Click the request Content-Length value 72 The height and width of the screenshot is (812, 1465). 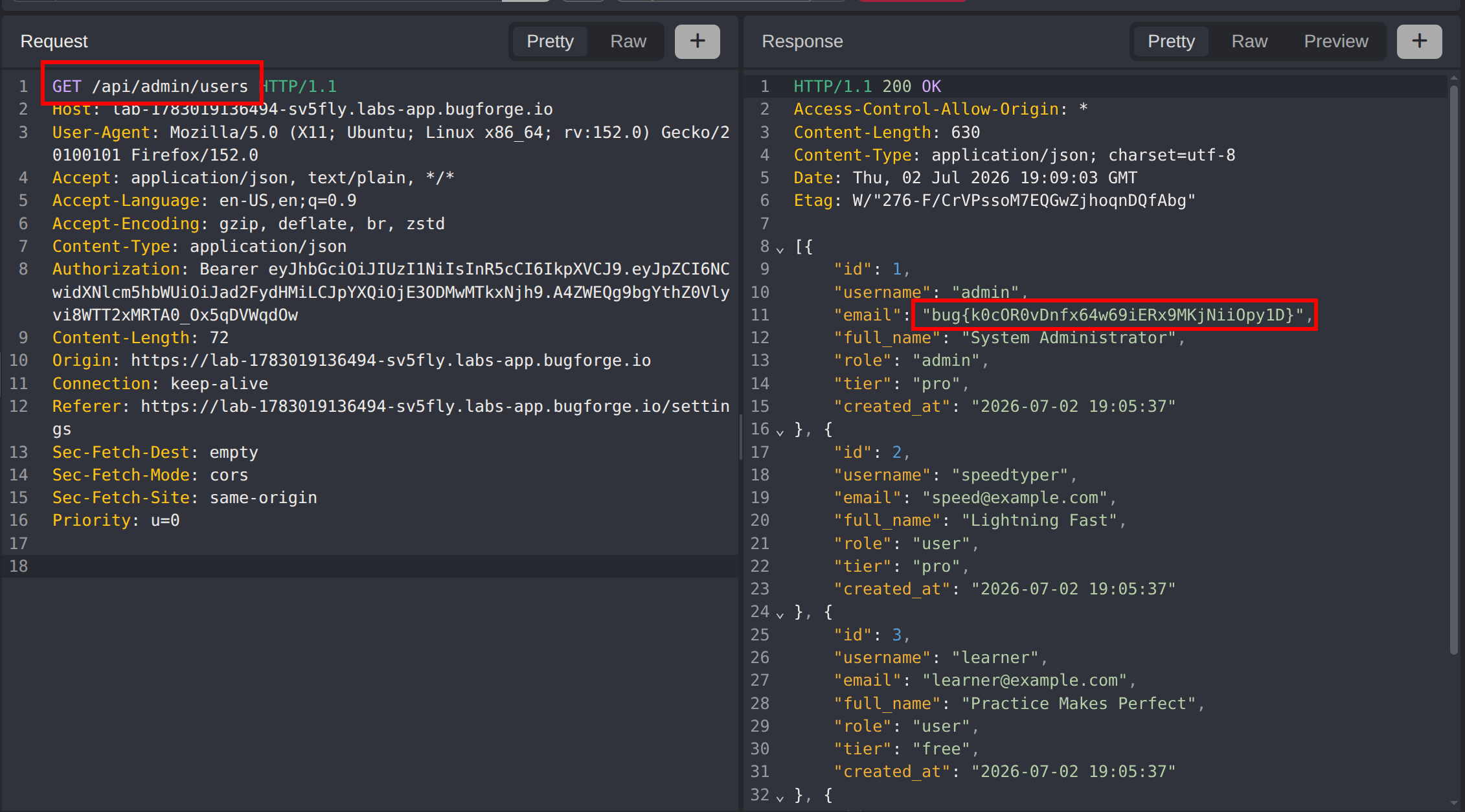click(x=219, y=337)
